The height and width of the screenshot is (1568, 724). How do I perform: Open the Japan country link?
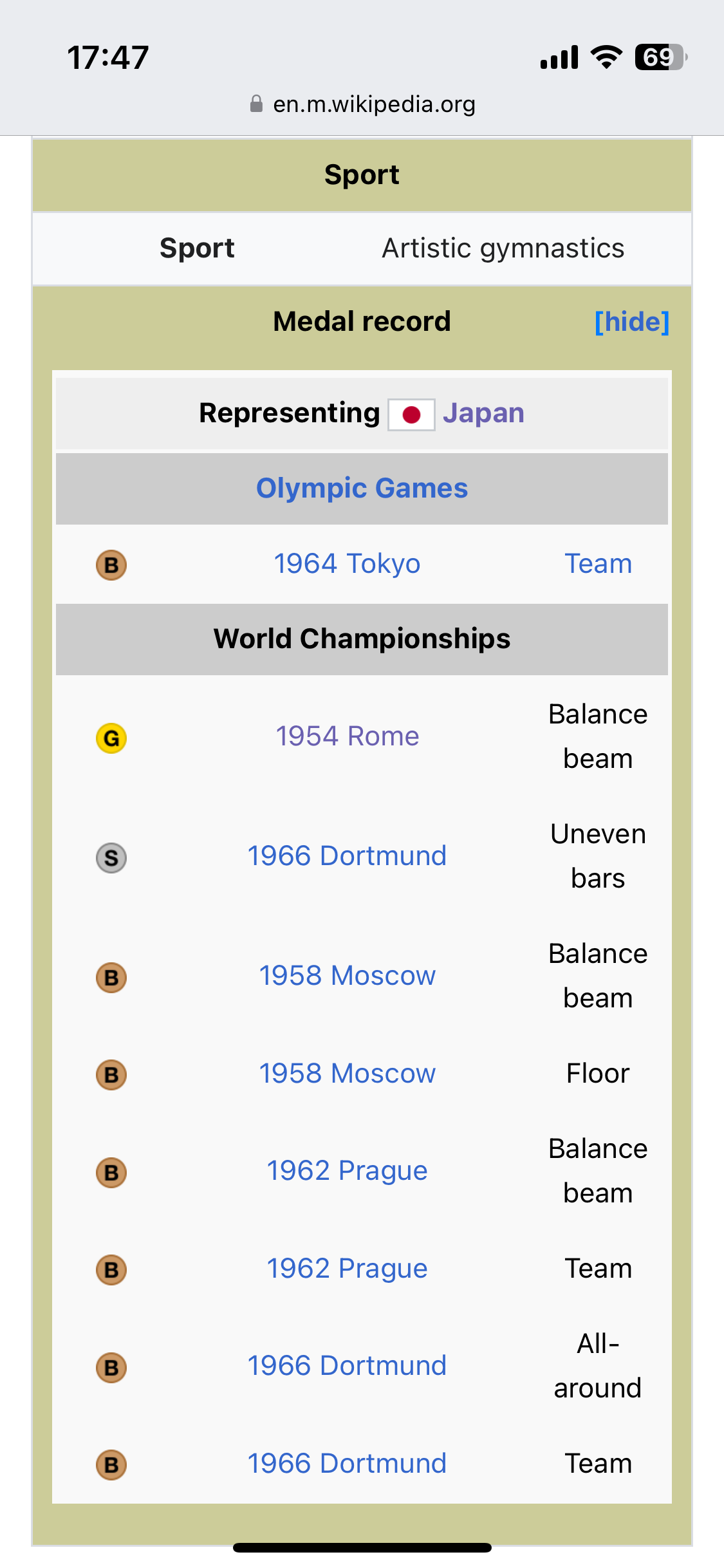pyautogui.click(x=483, y=413)
